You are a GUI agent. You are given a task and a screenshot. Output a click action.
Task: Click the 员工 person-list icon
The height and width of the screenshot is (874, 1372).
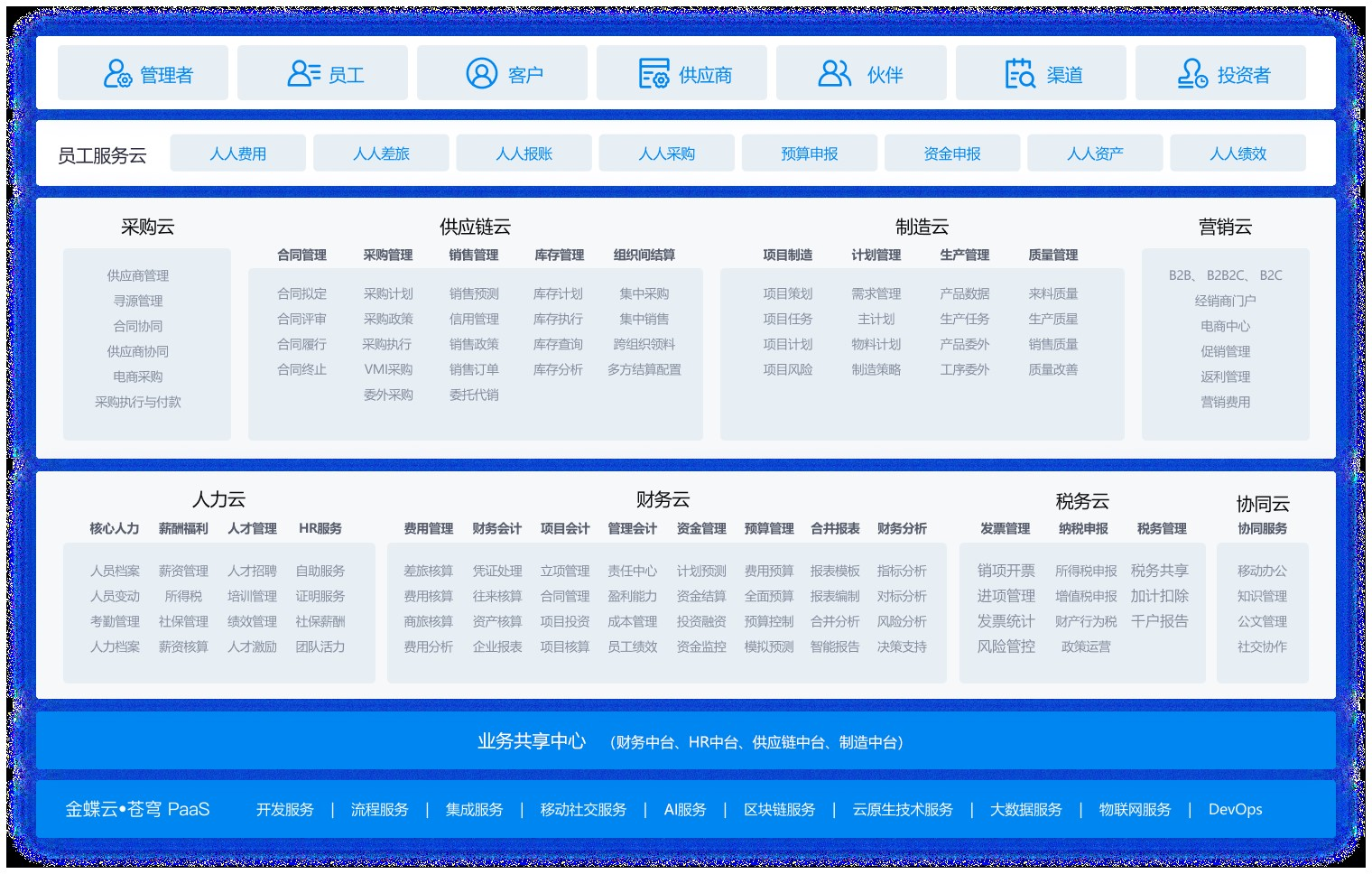tap(304, 74)
